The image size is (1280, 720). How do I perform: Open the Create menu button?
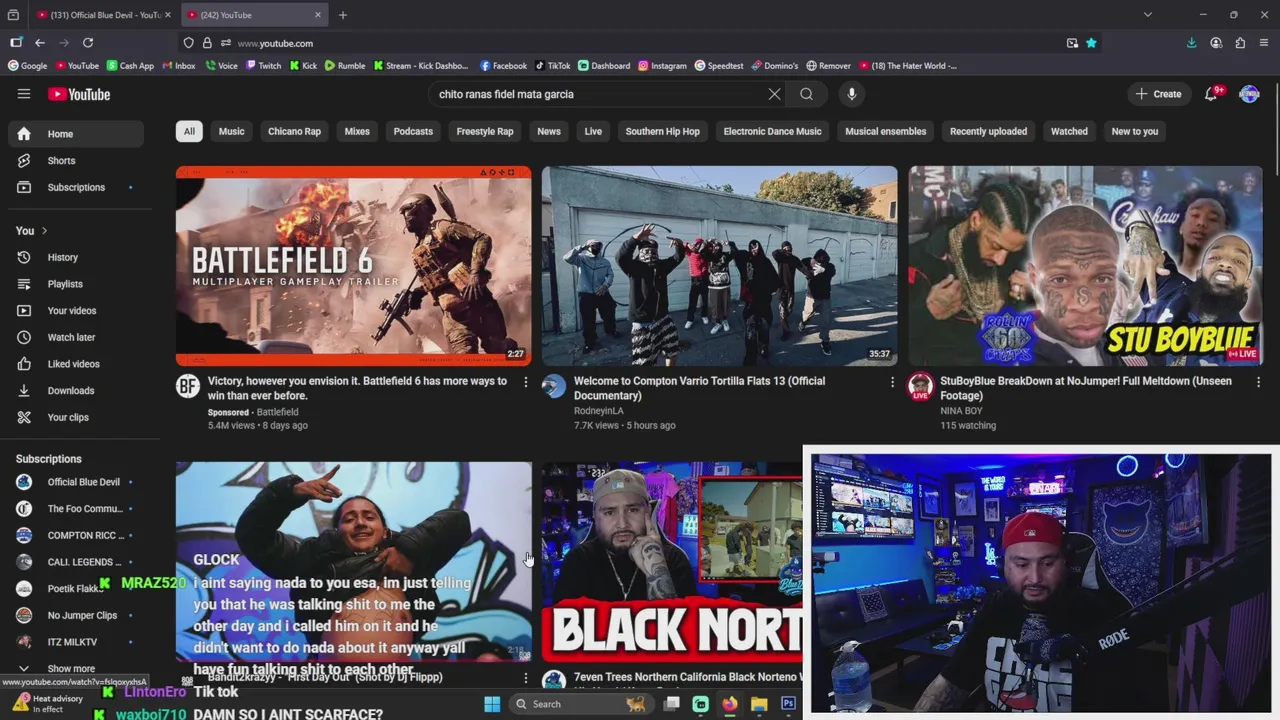click(x=1159, y=94)
